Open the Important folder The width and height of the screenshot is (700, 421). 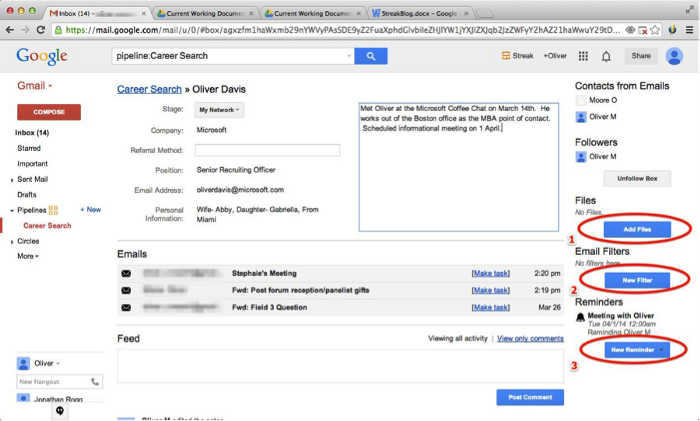pyautogui.click(x=32, y=164)
